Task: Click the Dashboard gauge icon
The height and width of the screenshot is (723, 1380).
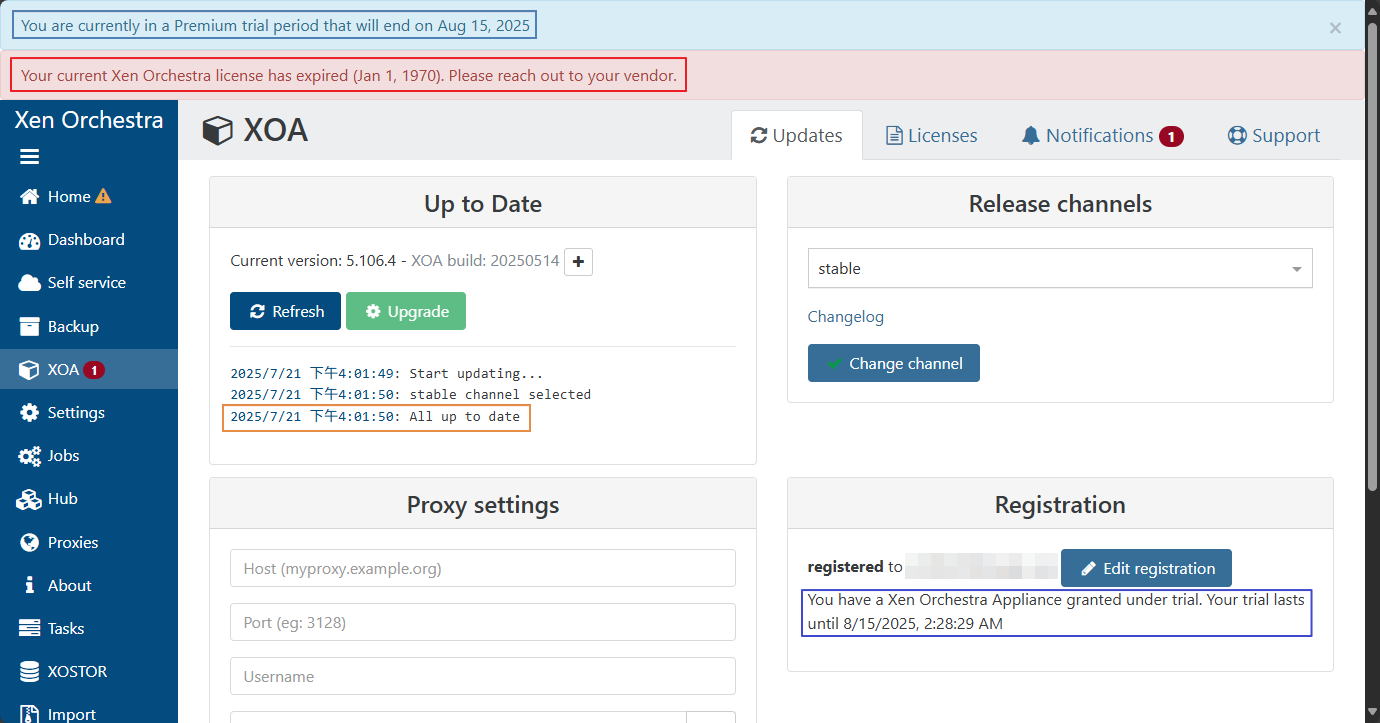Action: click(x=30, y=240)
